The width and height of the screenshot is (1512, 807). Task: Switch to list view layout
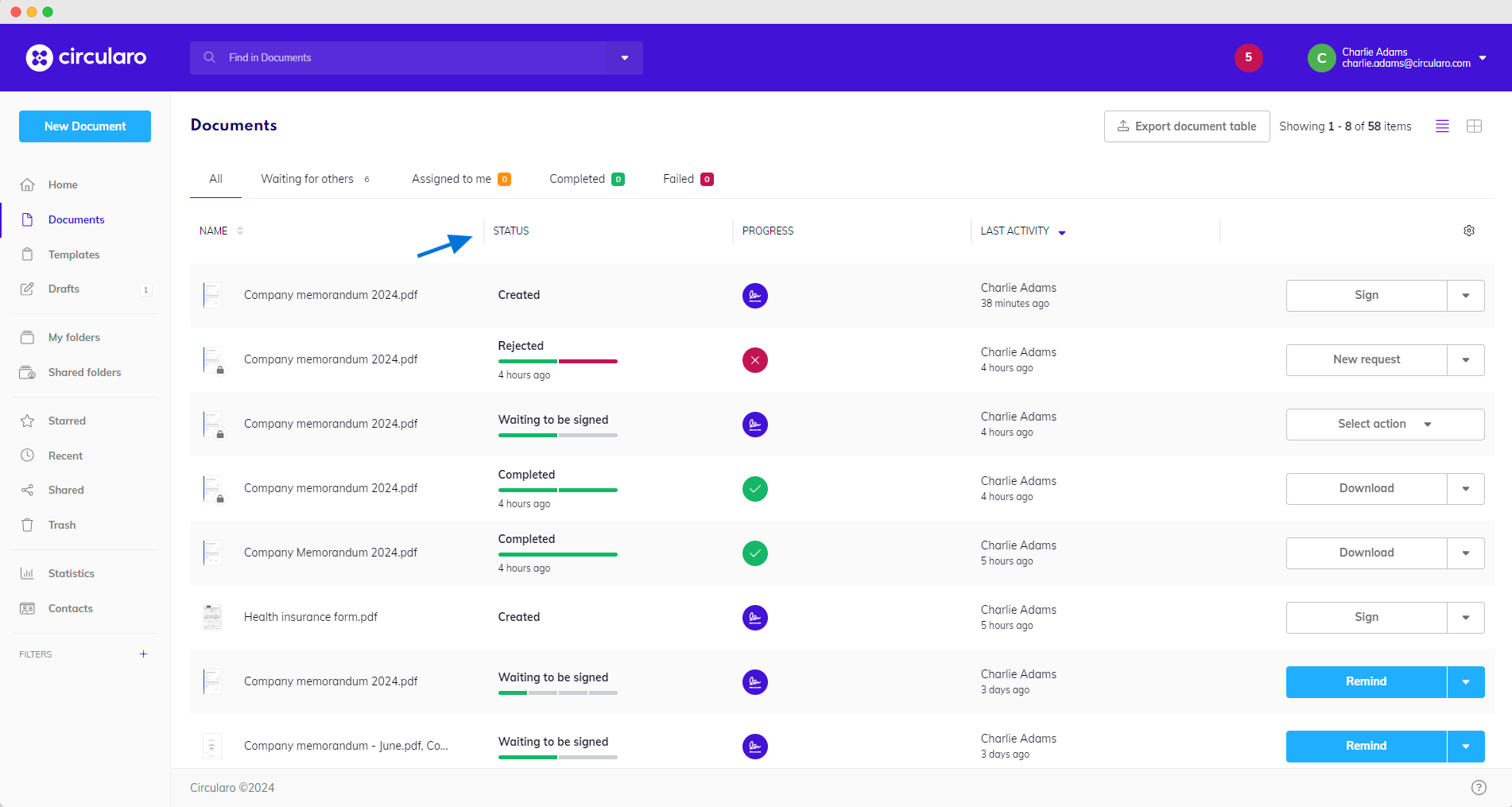[x=1442, y=126]
